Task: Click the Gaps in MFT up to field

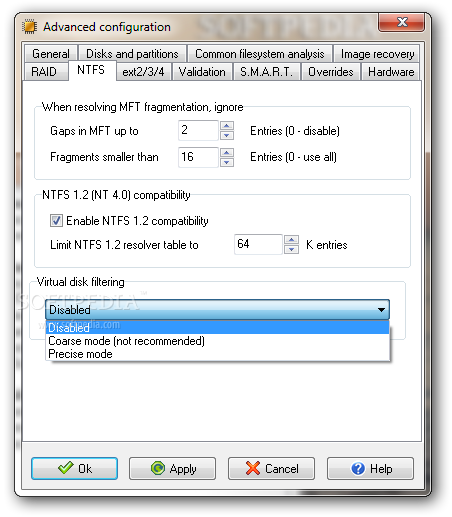Action: (198, 130)
